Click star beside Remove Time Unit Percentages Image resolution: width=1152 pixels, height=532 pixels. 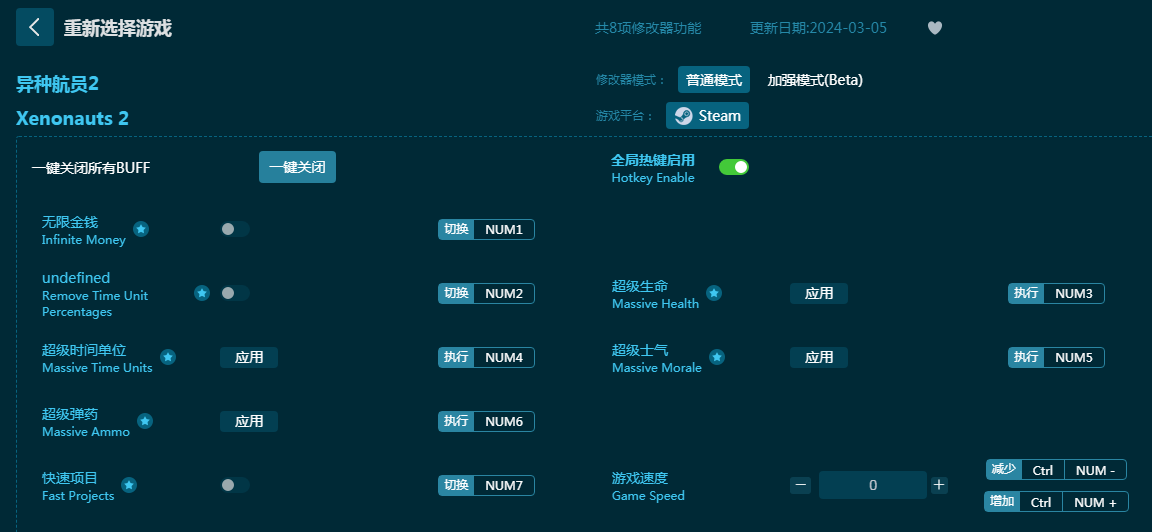202,293
